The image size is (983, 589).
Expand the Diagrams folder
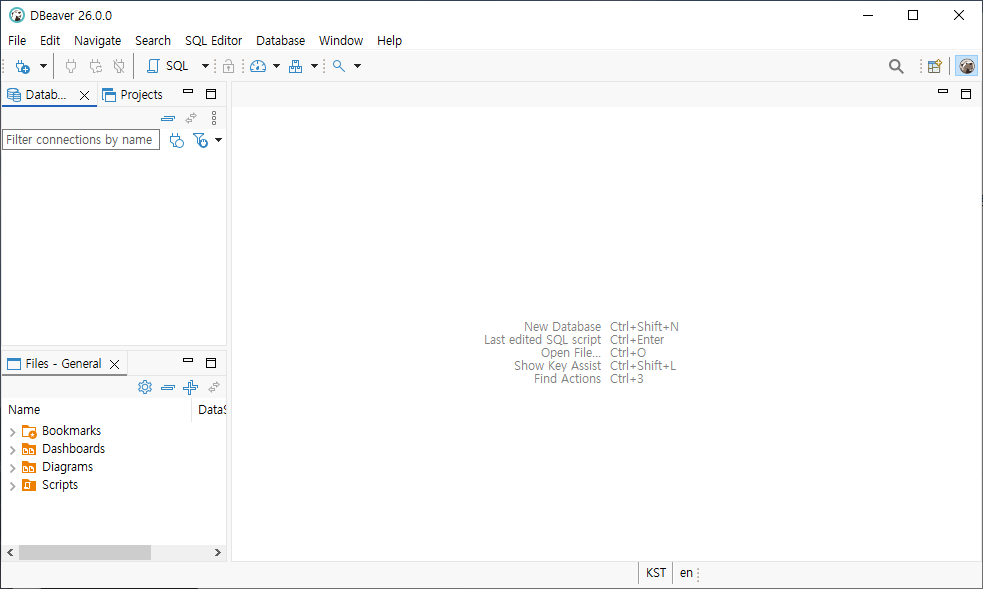pos(13,468)
